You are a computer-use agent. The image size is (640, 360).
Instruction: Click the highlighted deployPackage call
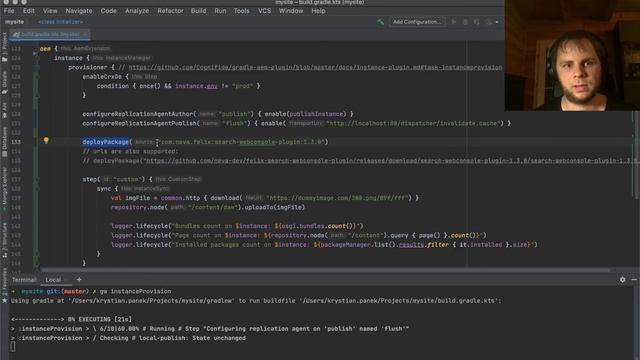click(106, 142)
